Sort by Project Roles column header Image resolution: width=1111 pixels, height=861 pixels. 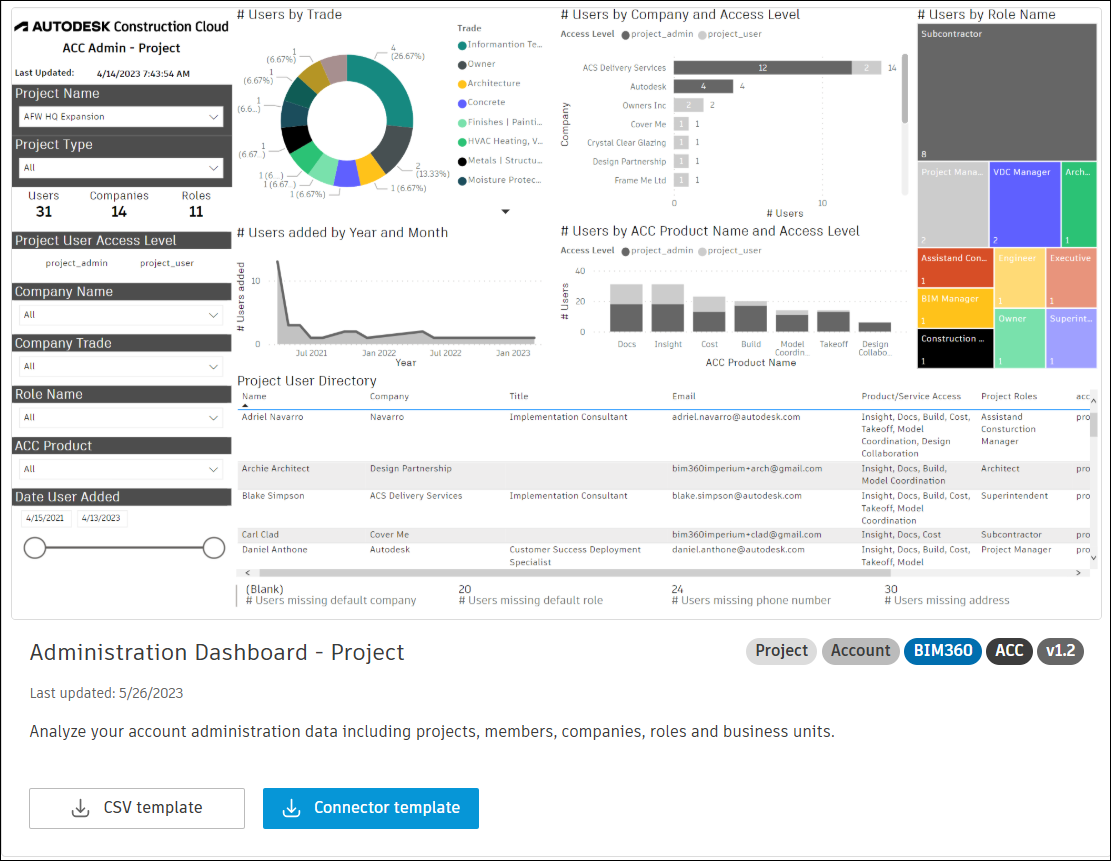(1008, 397)
